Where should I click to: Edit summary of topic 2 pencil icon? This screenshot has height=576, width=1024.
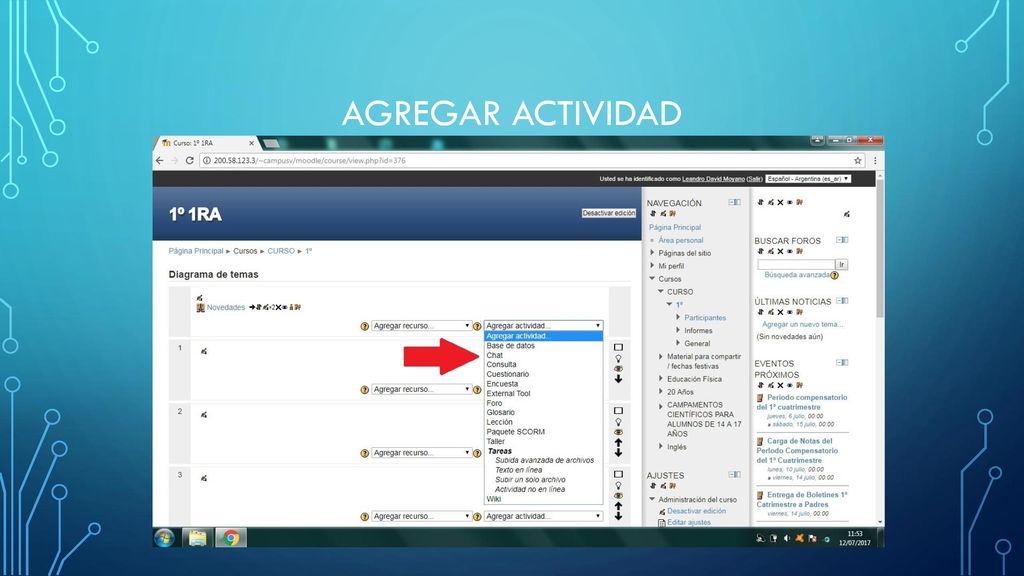(204, 415)
